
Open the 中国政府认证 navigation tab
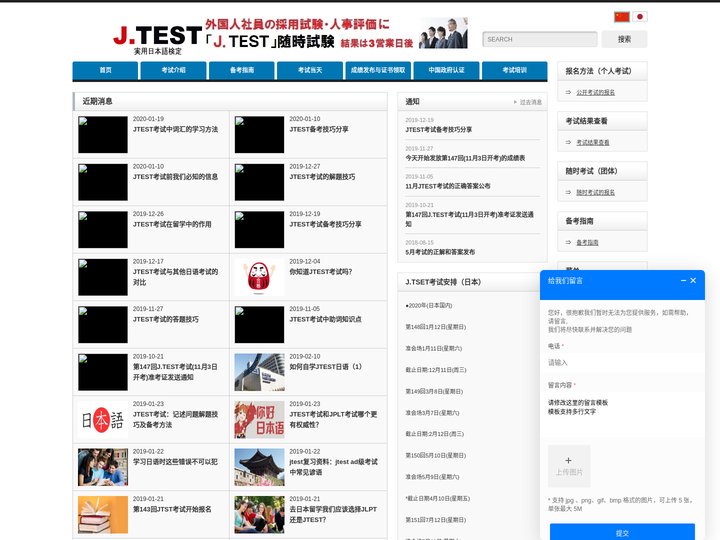tap(446, 70)
